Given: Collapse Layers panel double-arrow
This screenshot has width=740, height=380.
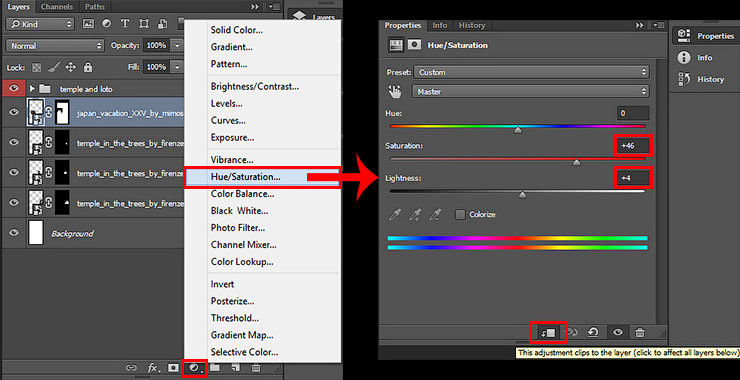Looking at the screenshot, I should coord(255,7).
